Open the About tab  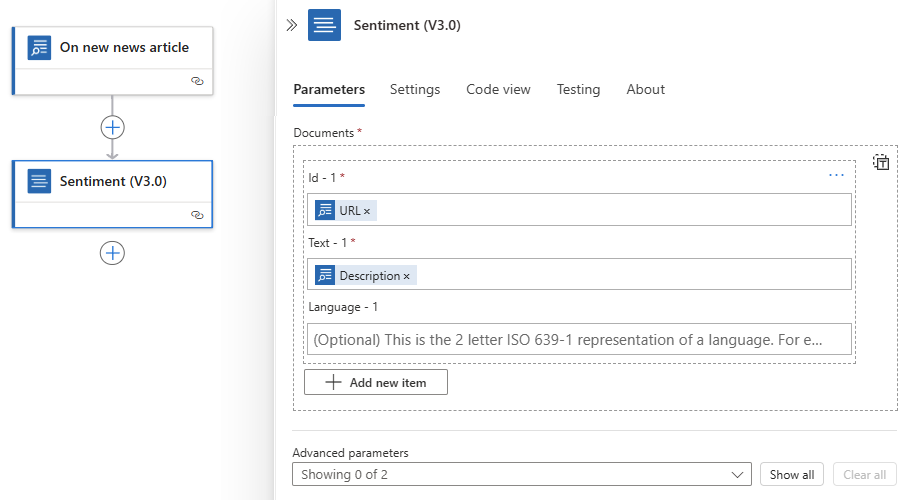(646, 90)
